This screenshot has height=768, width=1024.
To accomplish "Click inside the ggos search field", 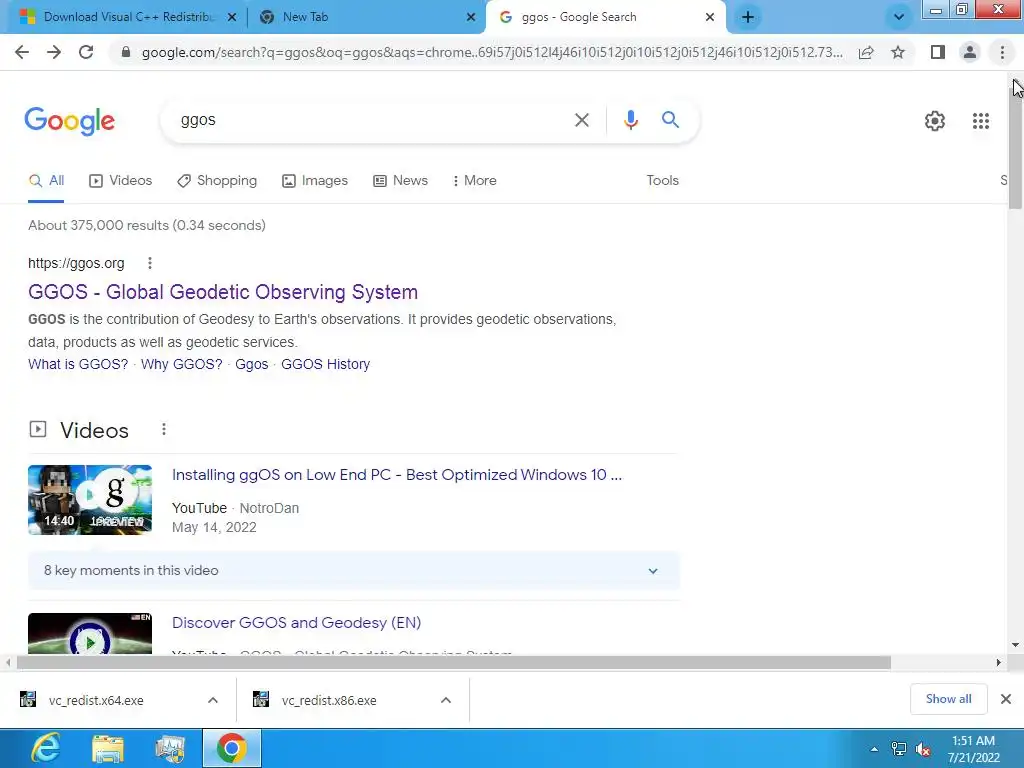I will (x=372, y=120).
